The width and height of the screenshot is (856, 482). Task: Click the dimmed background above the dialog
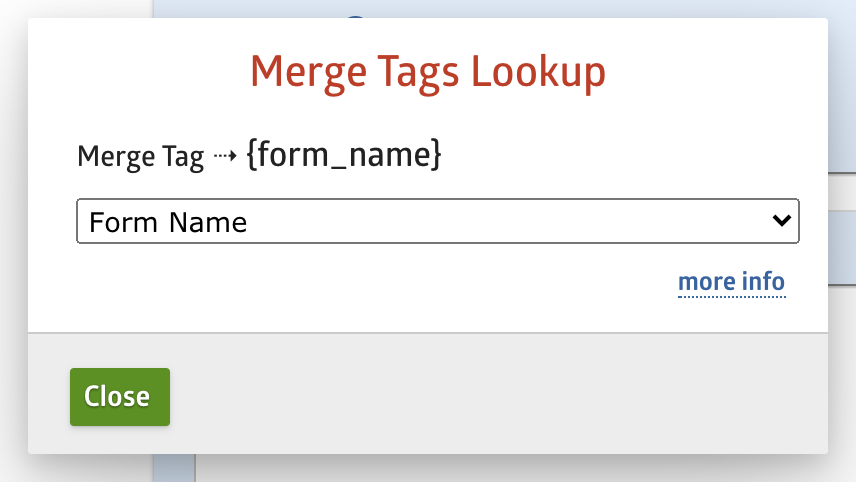(x=500, y=8)
